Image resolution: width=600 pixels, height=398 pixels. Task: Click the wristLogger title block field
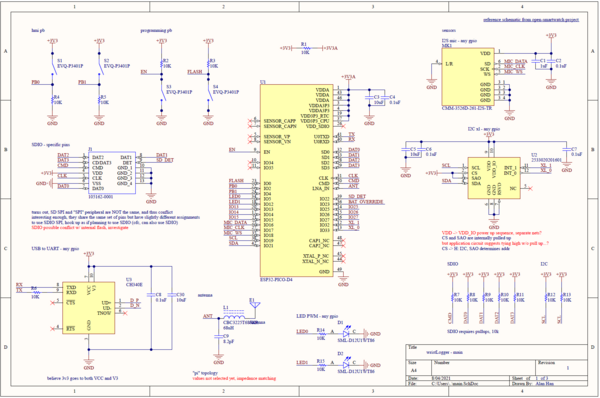tap(444, 352)
